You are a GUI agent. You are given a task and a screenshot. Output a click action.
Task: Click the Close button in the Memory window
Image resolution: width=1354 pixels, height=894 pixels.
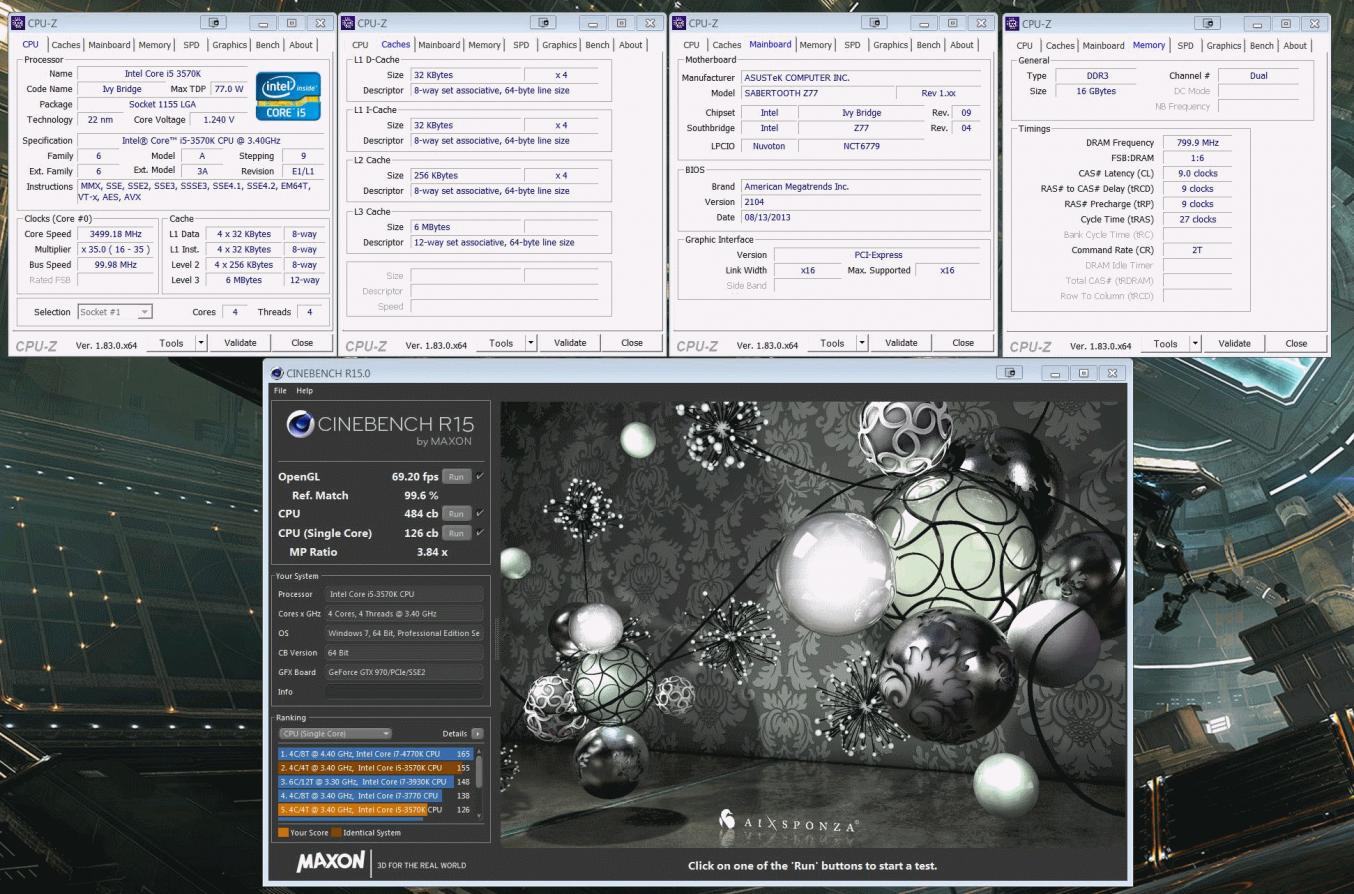[1296, 343]
